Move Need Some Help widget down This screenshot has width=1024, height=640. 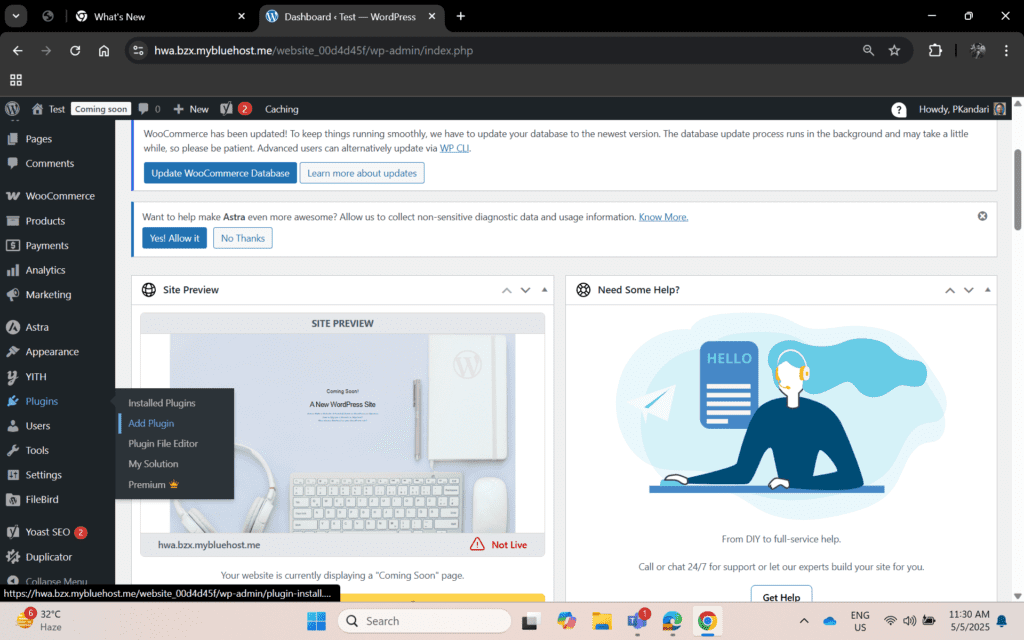[968, 290]
